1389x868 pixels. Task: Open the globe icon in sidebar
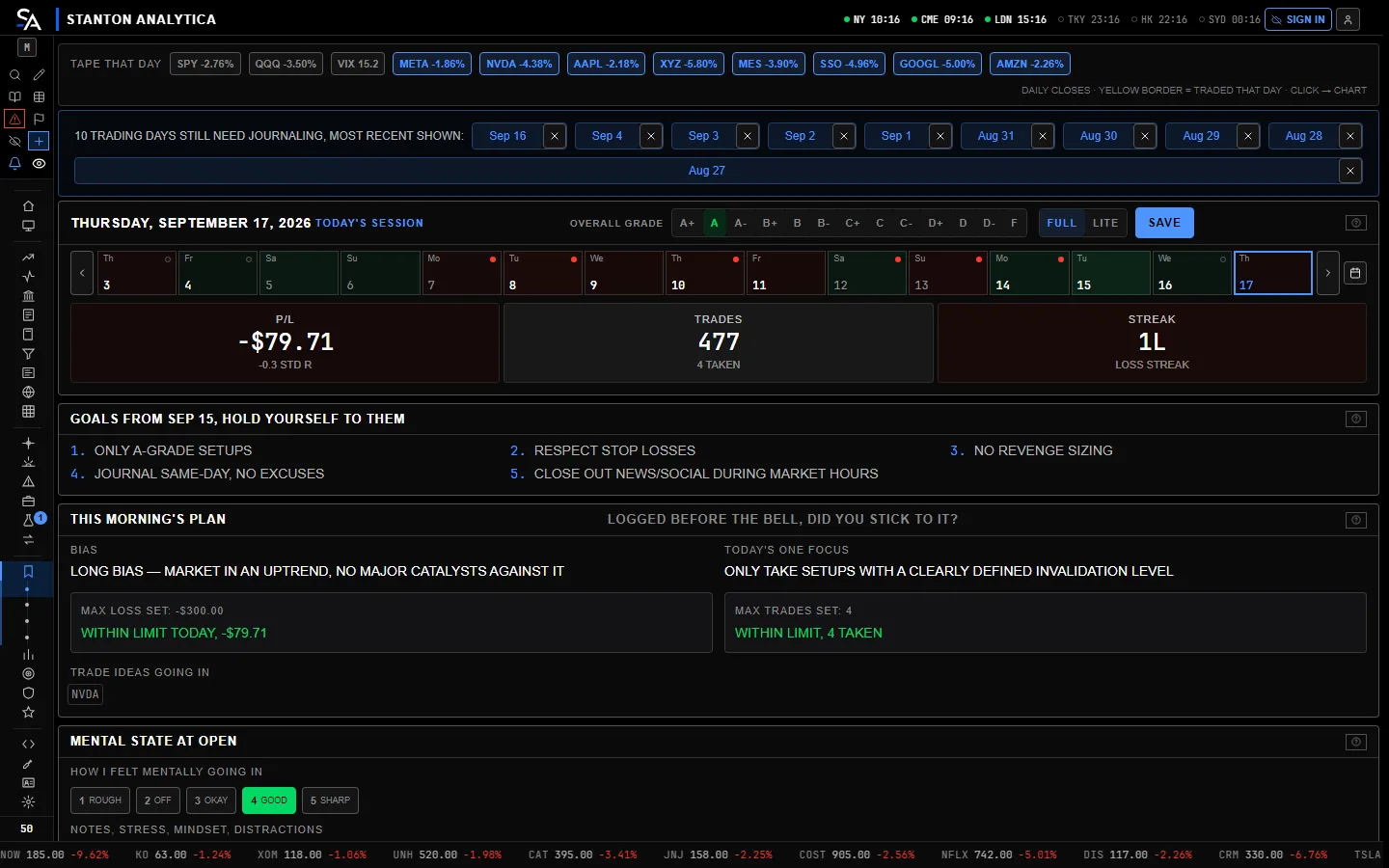pyautogui.click(x=28, y=392)
